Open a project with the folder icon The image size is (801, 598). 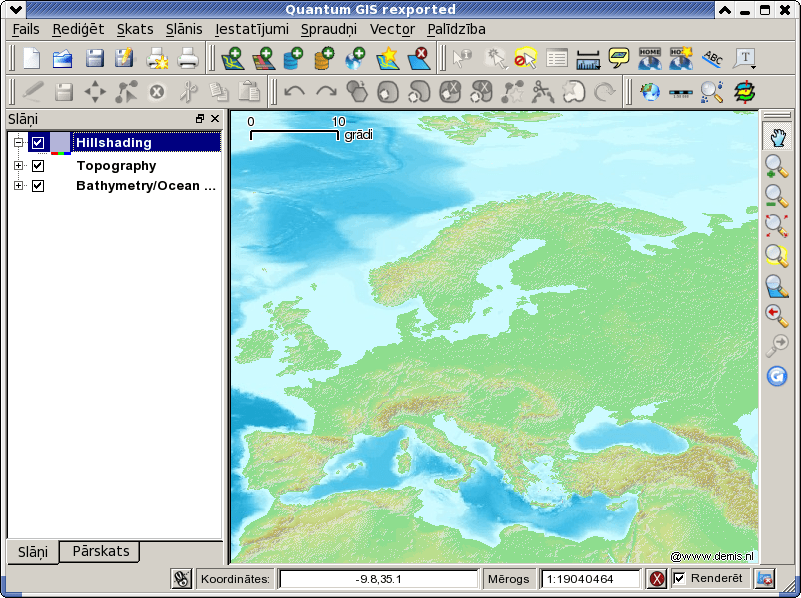[63, 58]
